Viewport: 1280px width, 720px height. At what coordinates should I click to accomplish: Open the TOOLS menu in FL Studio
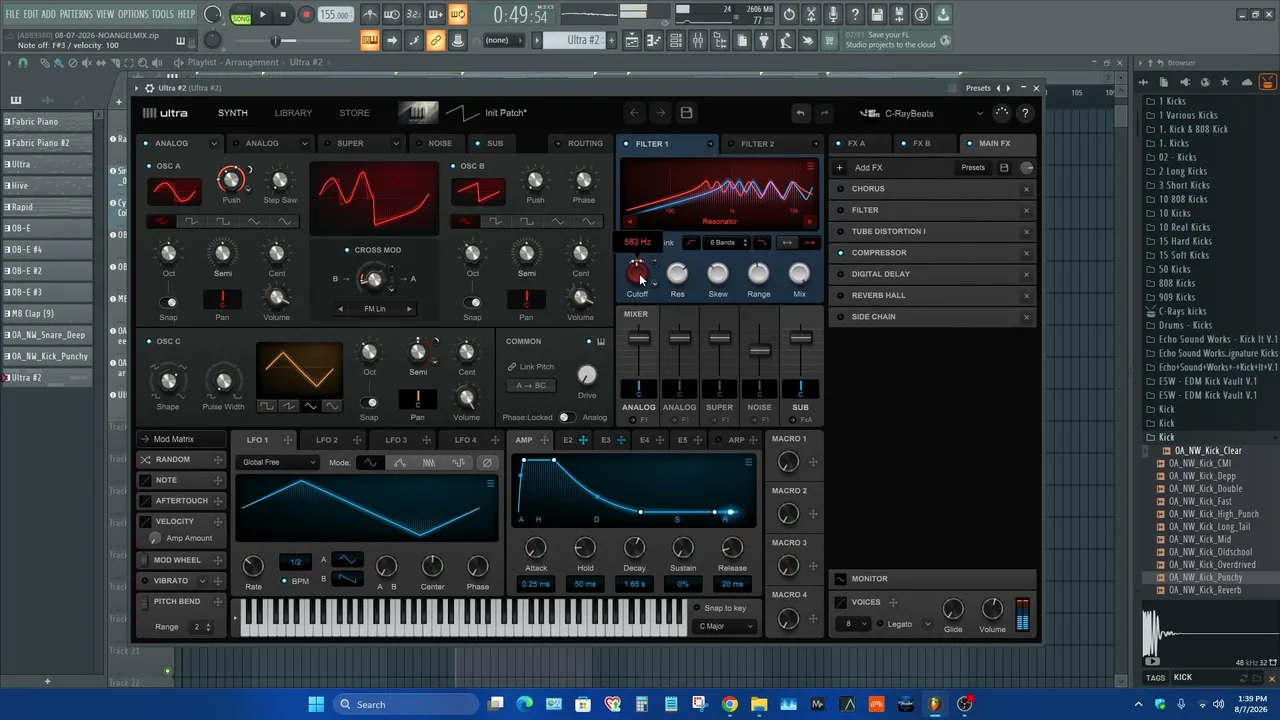click(162, 14)
